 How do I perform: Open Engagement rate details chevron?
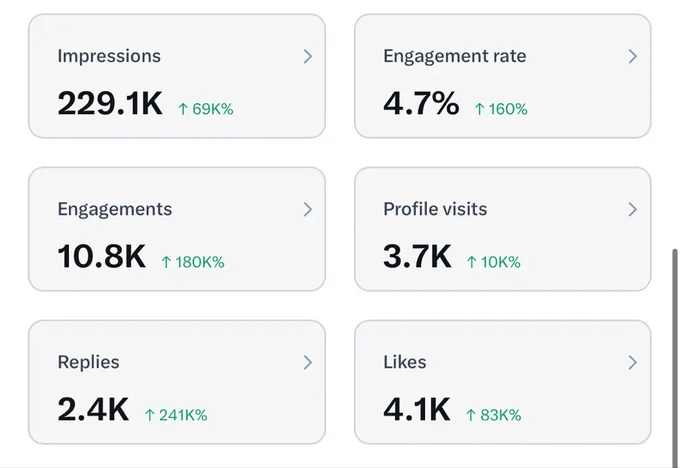(x=633, y=56)
